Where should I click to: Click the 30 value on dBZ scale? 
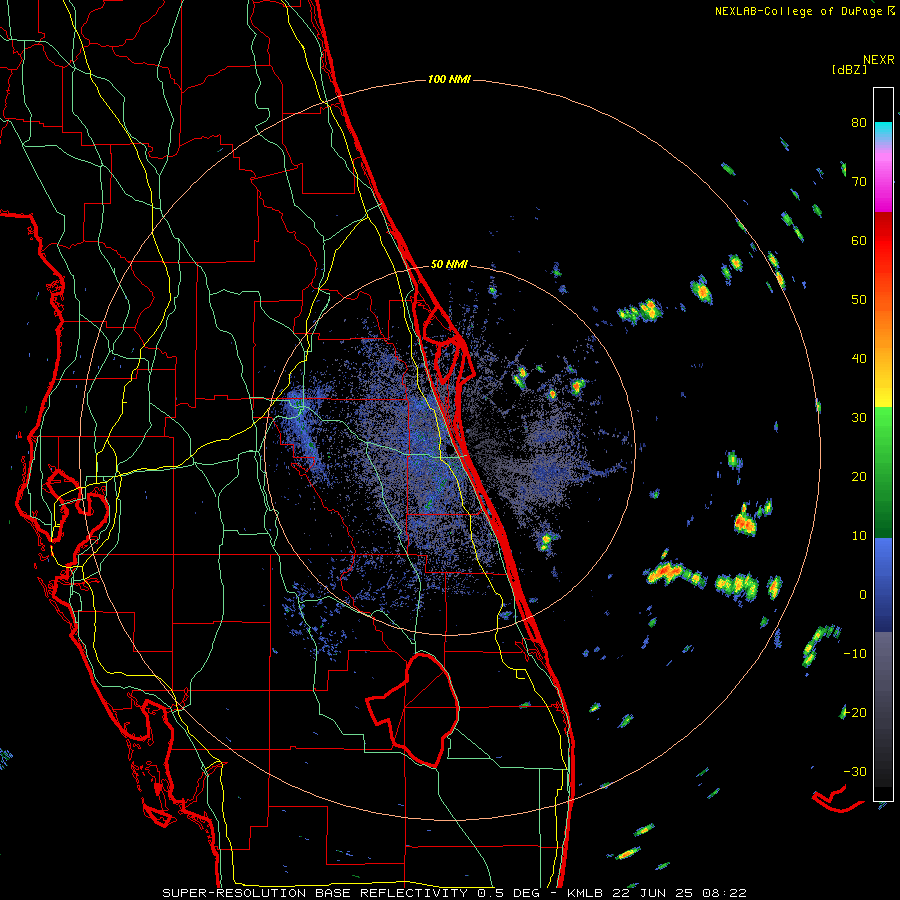pyautogui.click(x=859, y=417)
